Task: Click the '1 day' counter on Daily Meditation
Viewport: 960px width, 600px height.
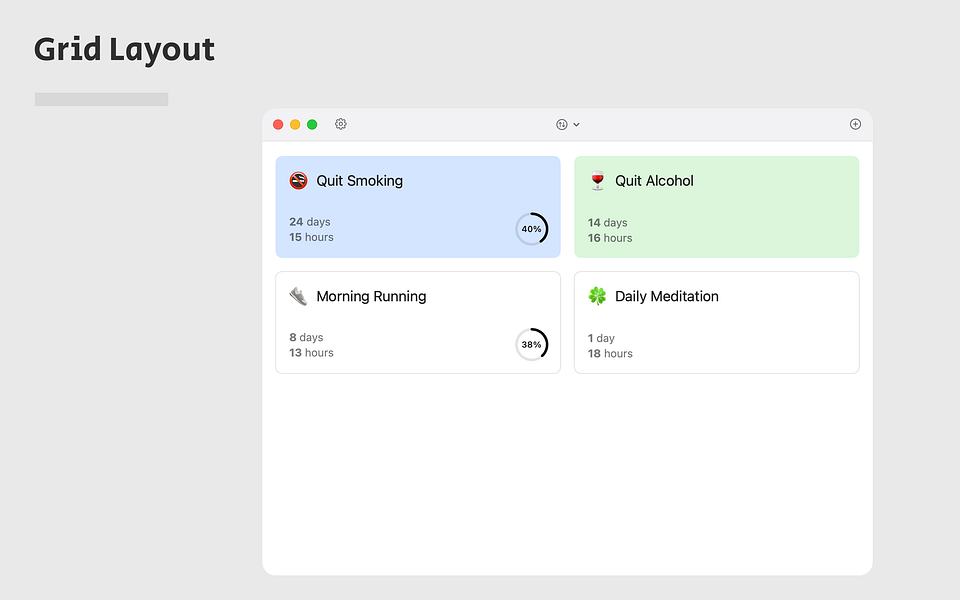Action: [x=601, y=337]
